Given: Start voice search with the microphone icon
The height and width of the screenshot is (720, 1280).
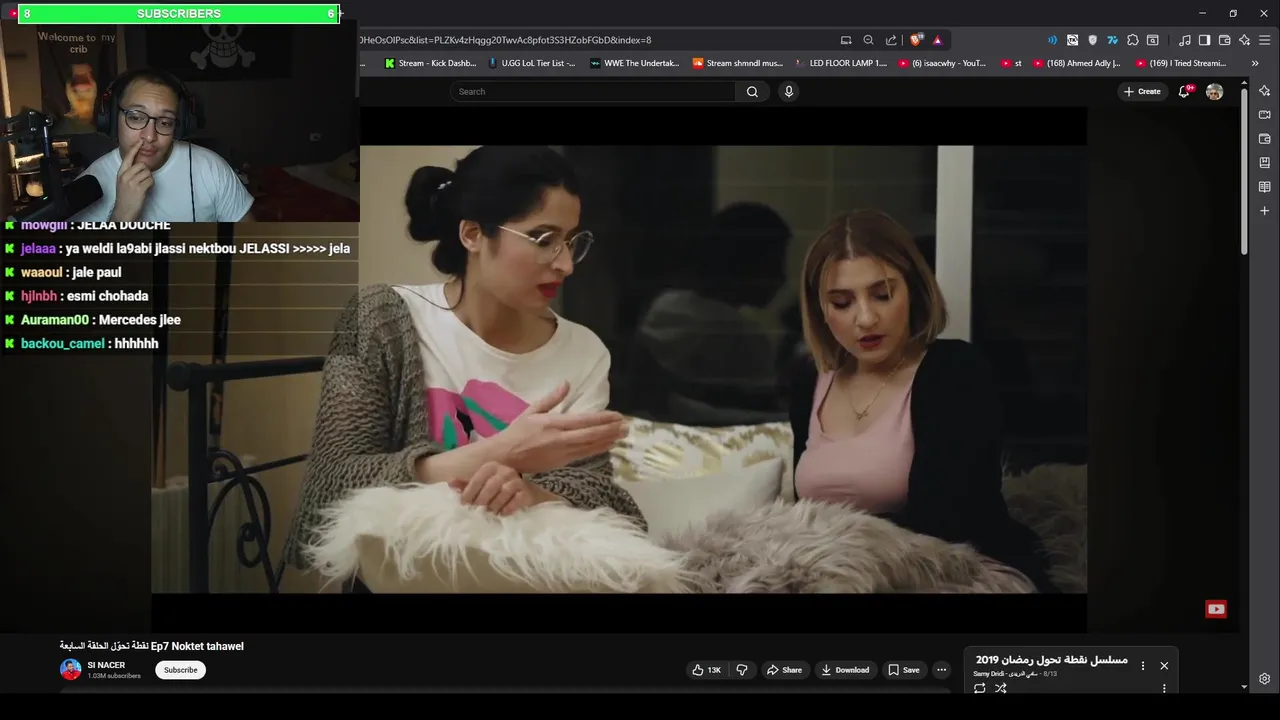Looking at the screenshot, I should click(789, 92).
